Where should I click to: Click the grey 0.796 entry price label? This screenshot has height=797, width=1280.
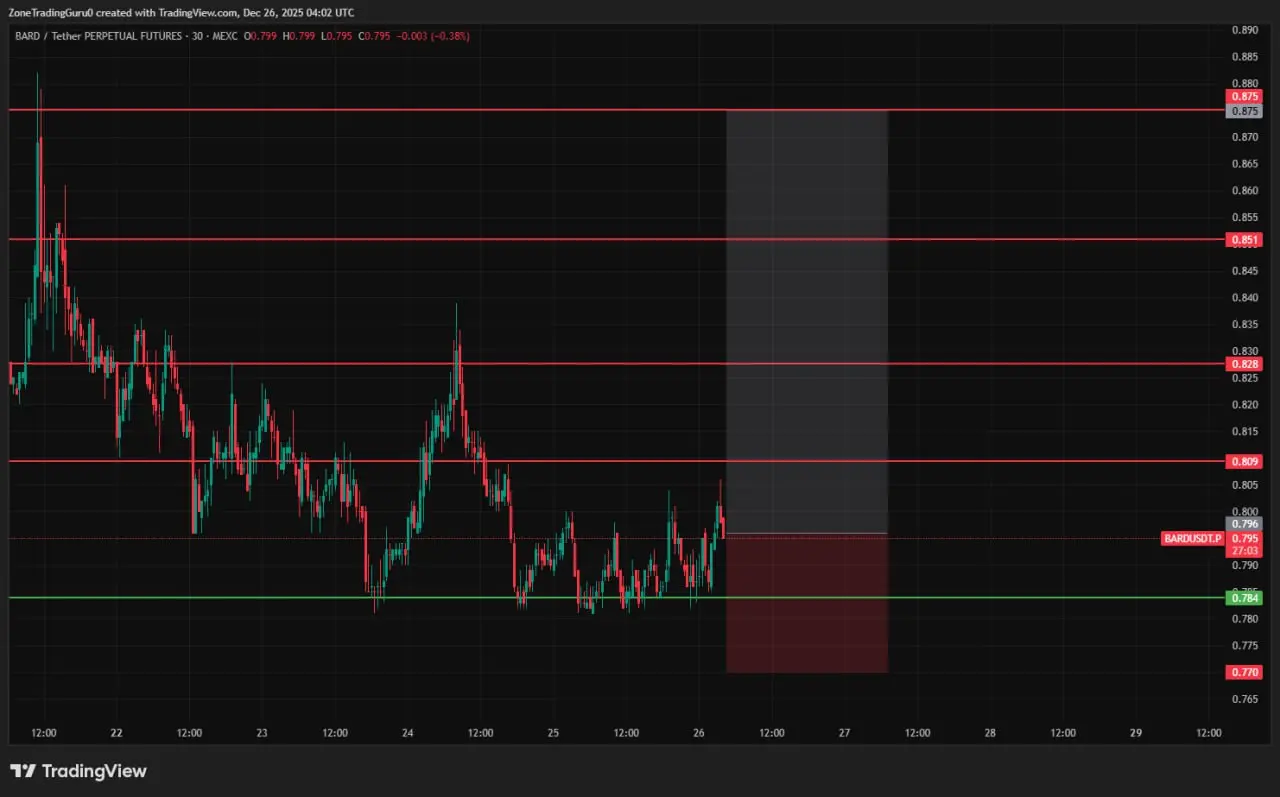pyautogui.click(x=1245, y=524)
